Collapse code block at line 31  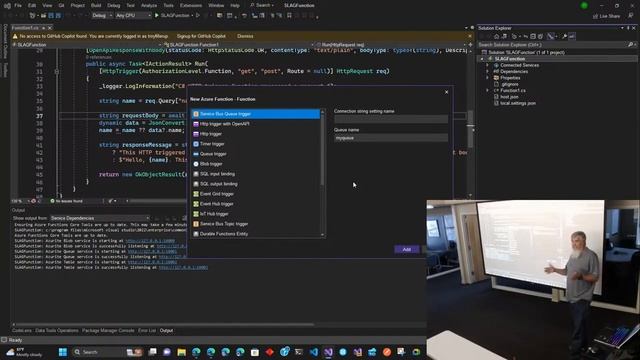pos(57,71)
